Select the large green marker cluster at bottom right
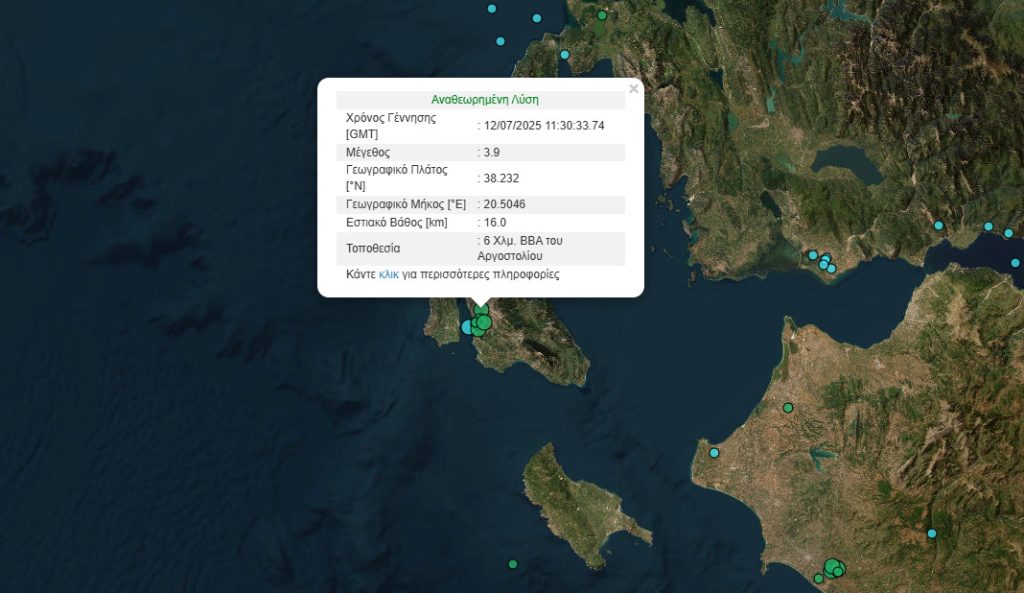 click(833, 567)
